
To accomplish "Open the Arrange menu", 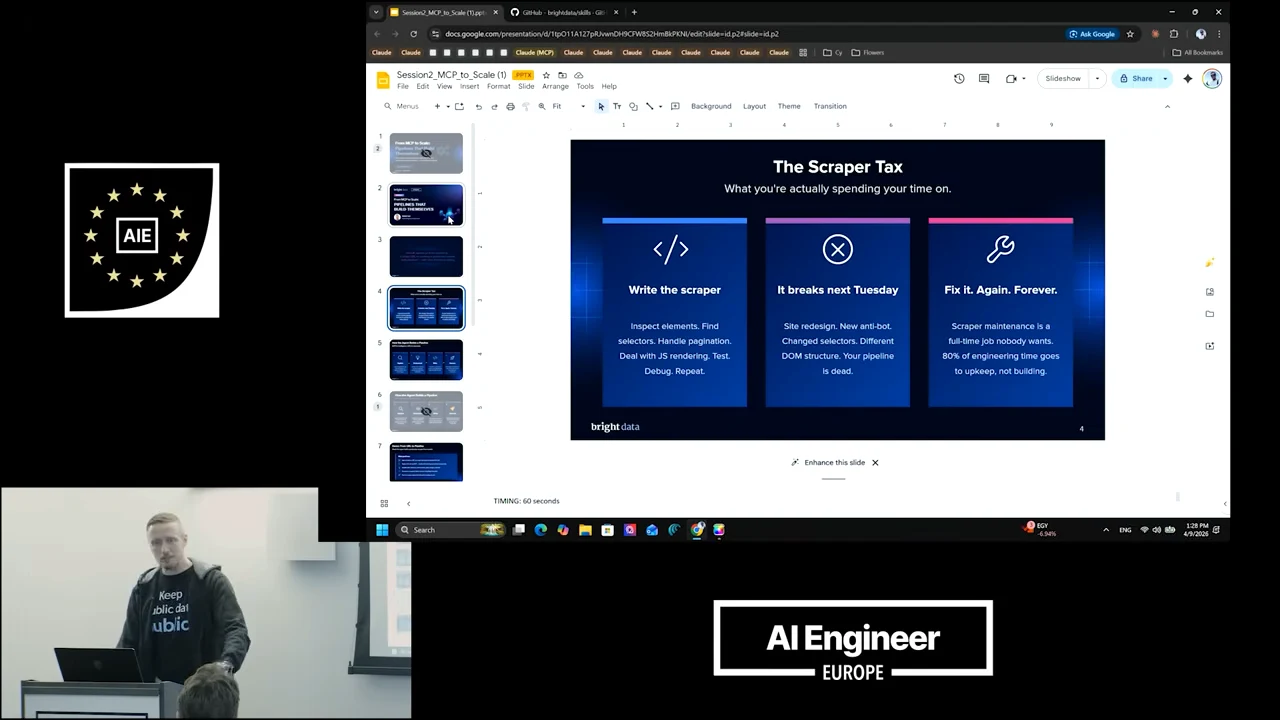I will point(555,86).
